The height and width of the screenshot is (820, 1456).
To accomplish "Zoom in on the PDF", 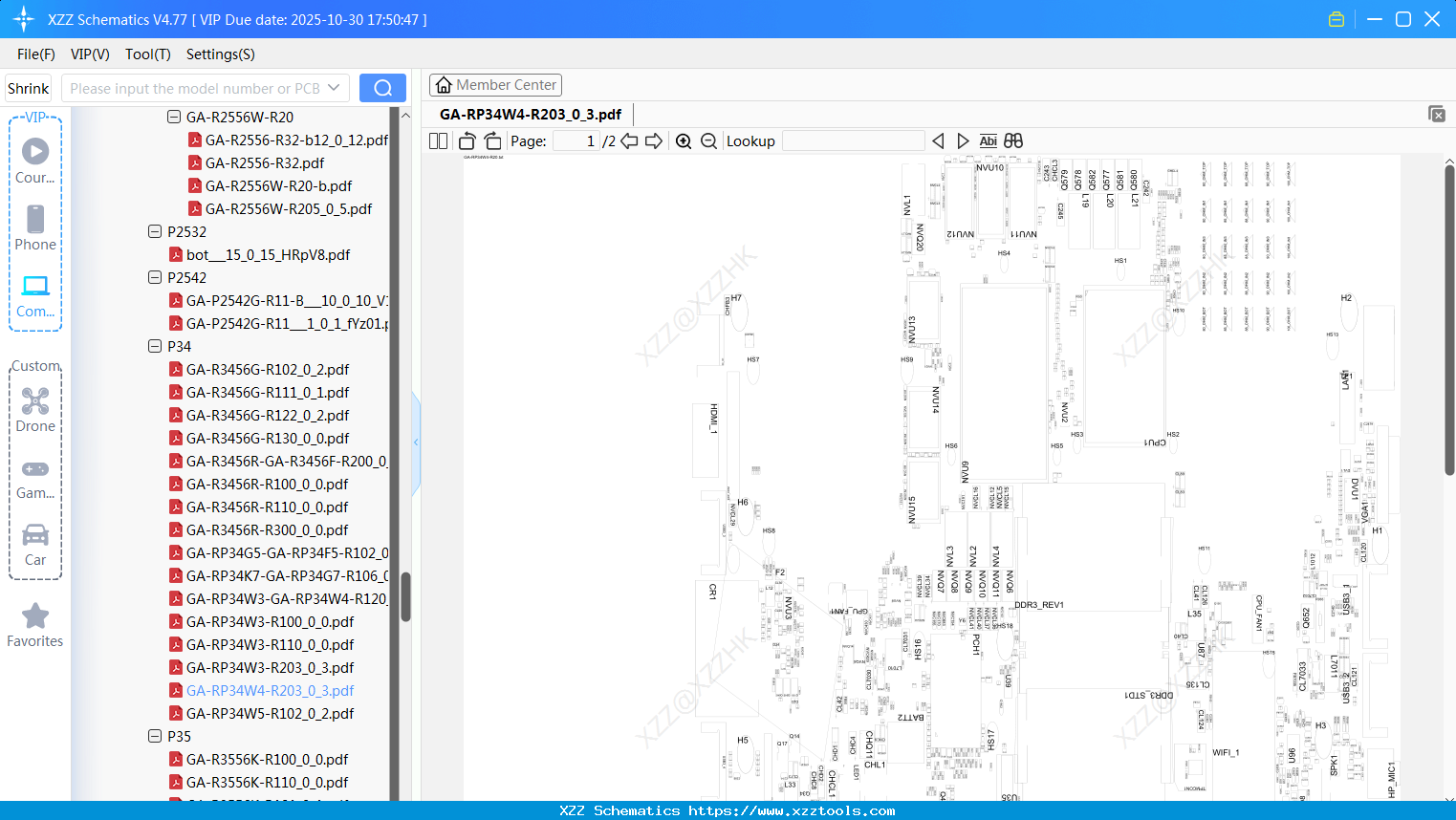I will tap(684, 140).
